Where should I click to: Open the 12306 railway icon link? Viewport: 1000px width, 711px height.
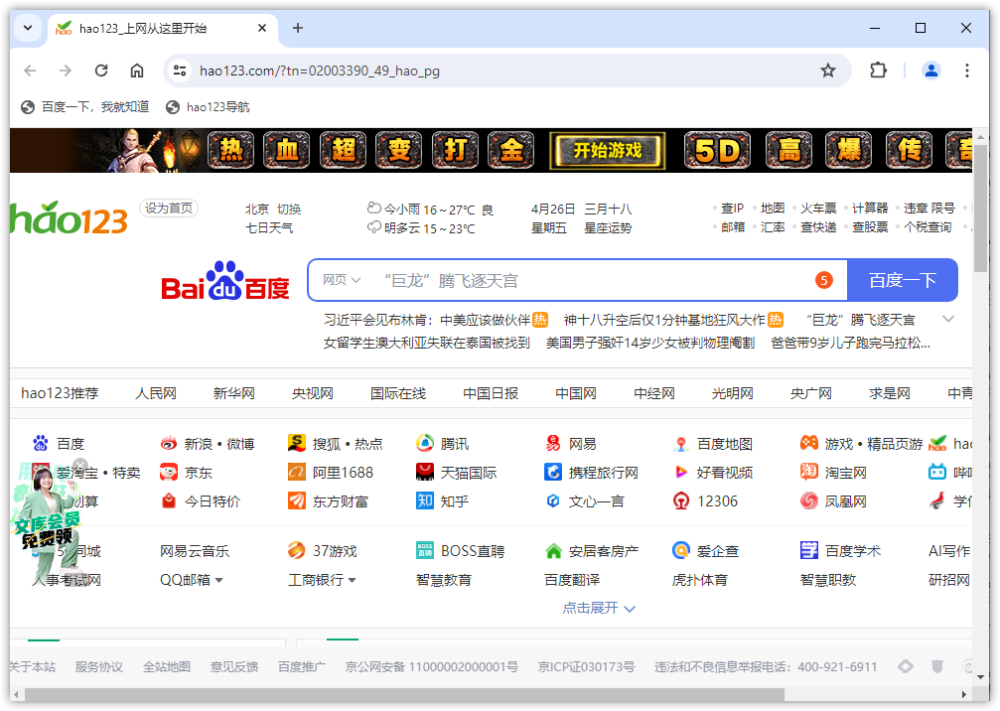point(681,501)
